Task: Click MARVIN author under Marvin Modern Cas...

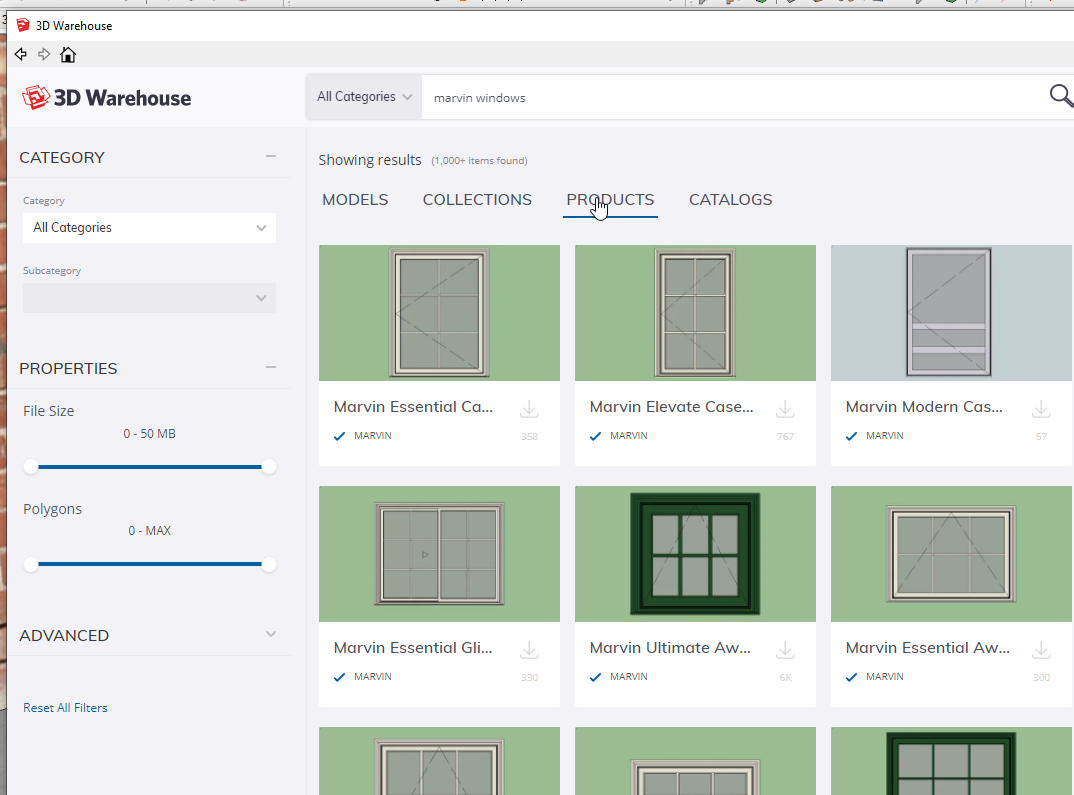Action: pyautogui.click(x=884, y=436)
